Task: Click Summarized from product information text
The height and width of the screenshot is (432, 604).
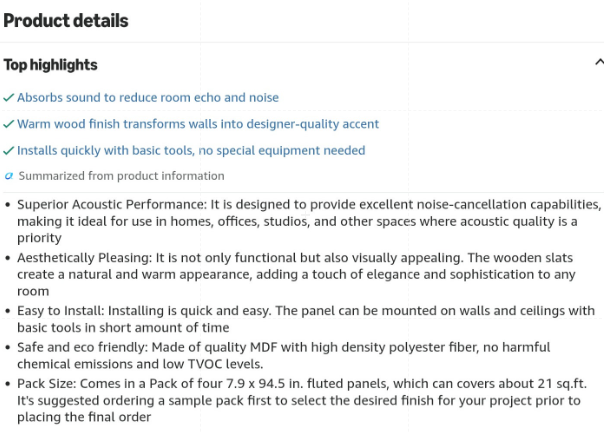Action: click(x=121, y=176)
